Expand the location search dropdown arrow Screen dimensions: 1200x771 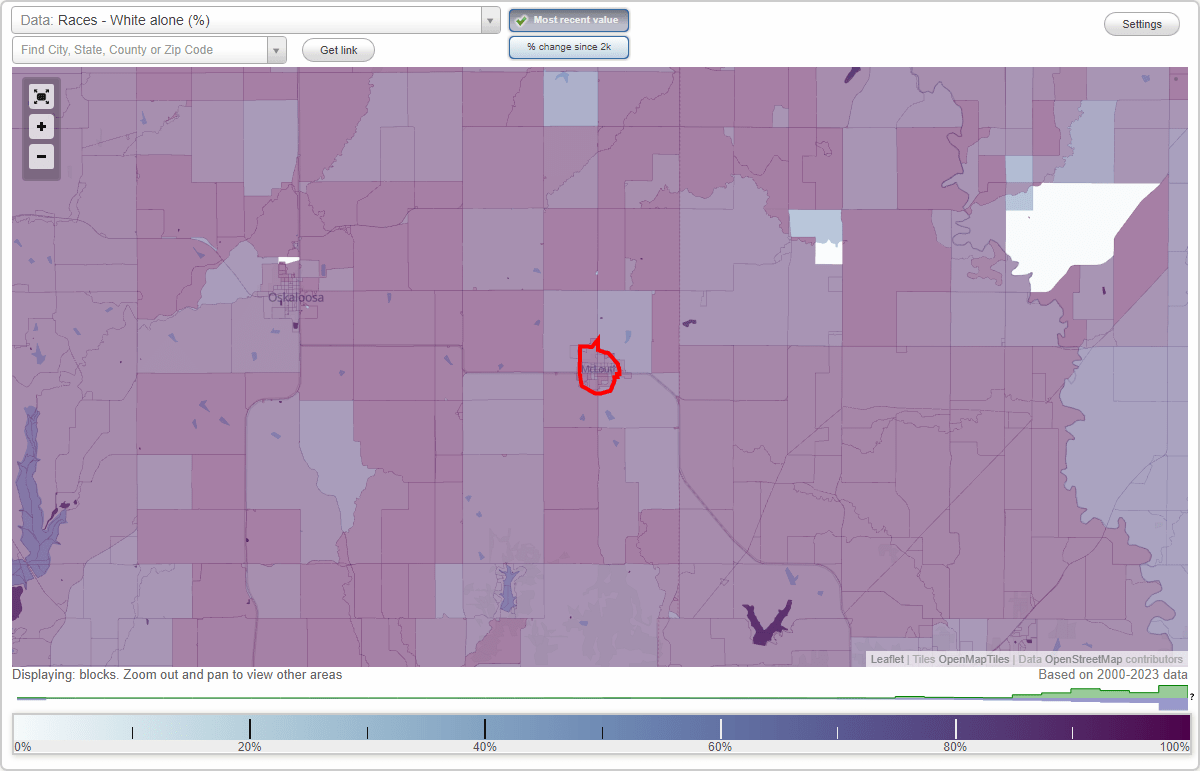[x=277, y=49]
